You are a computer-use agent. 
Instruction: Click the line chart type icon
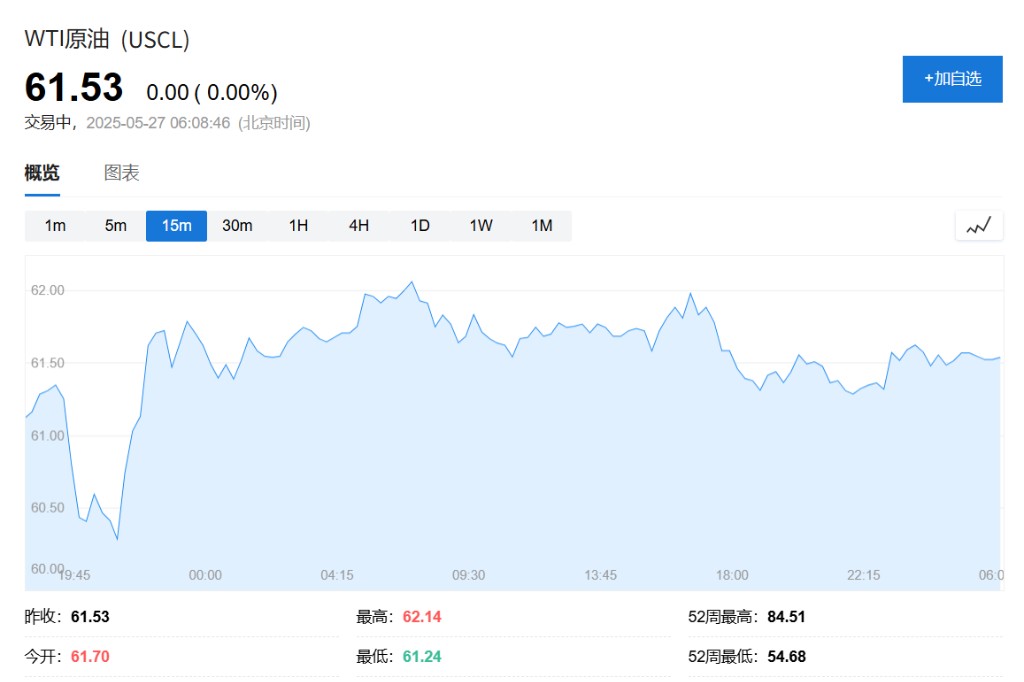click(978, 226)
